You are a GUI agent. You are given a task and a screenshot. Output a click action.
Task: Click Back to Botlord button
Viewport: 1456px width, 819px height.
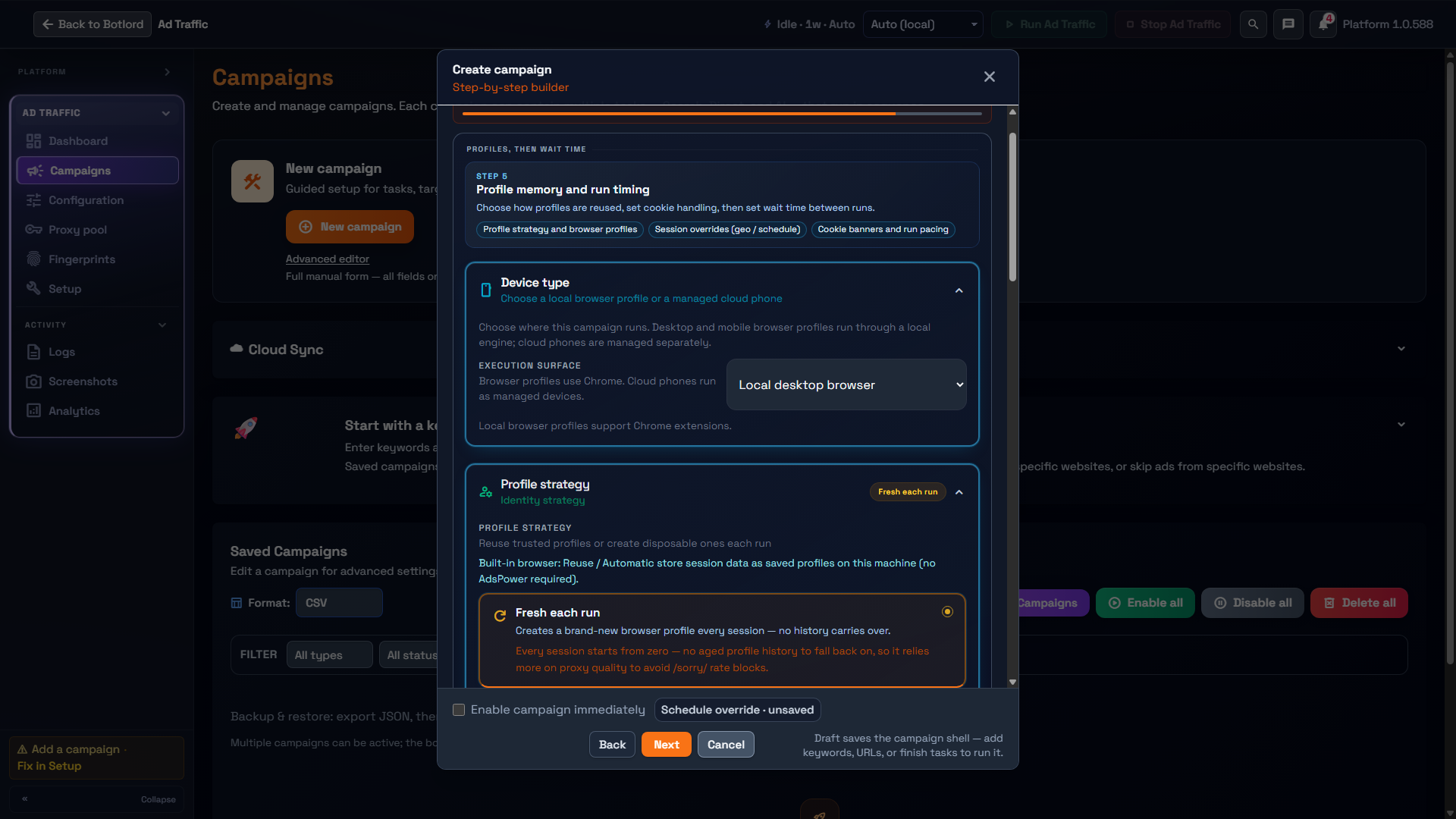tap(93, 24)
